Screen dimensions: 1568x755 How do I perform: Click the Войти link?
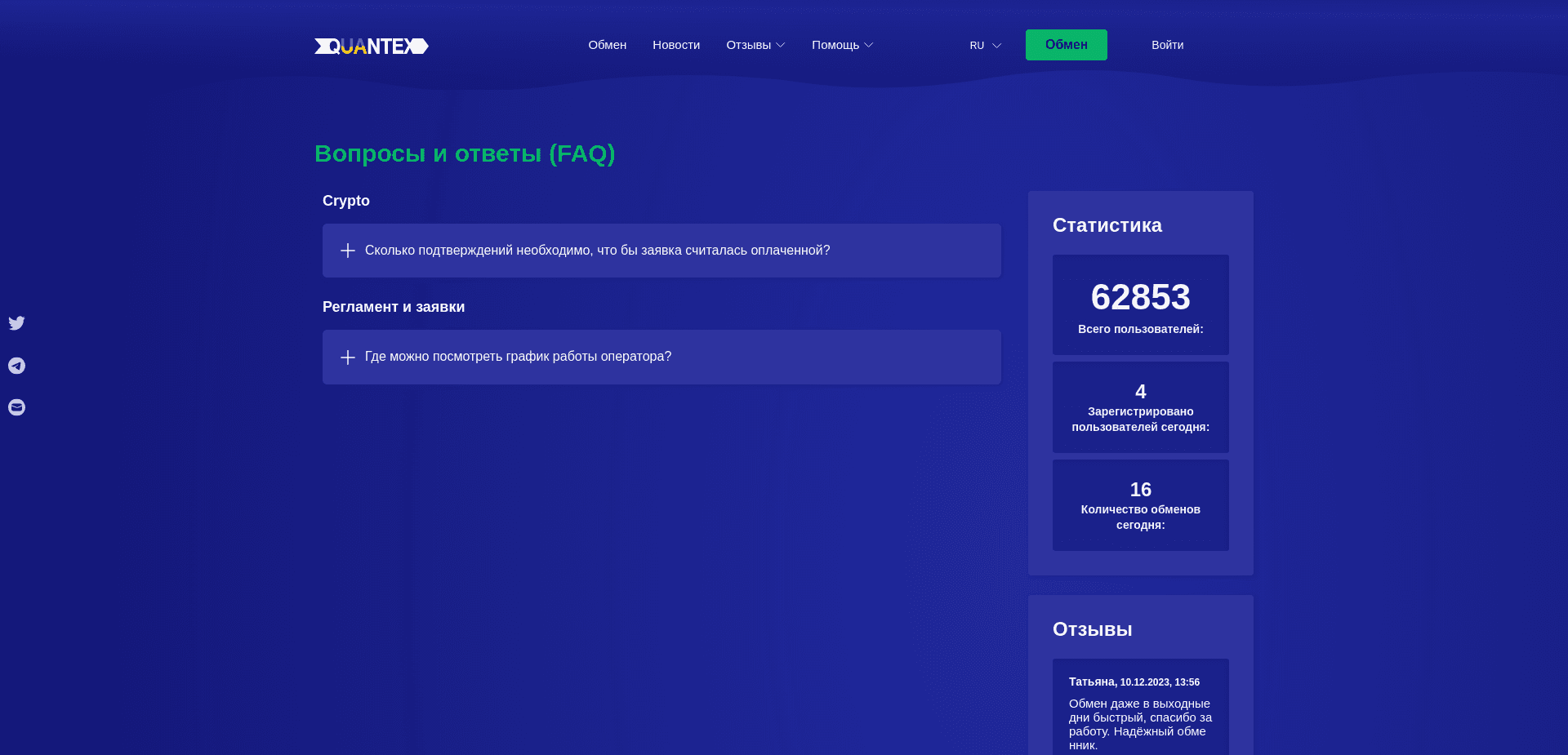pyautogui.click(x=1168, y=45)
